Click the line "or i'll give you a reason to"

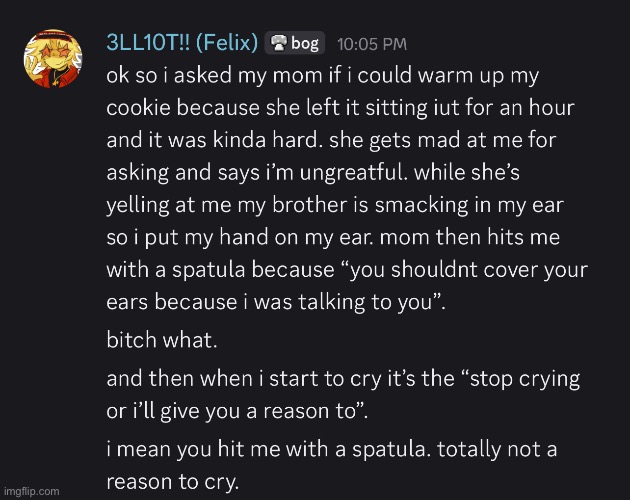237,412
